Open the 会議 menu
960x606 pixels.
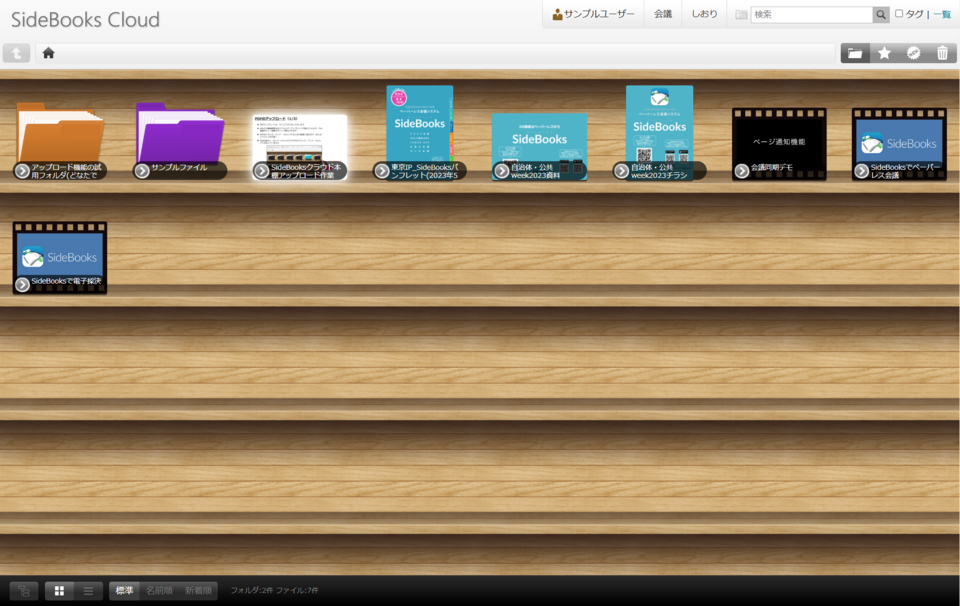click(663, 14)
